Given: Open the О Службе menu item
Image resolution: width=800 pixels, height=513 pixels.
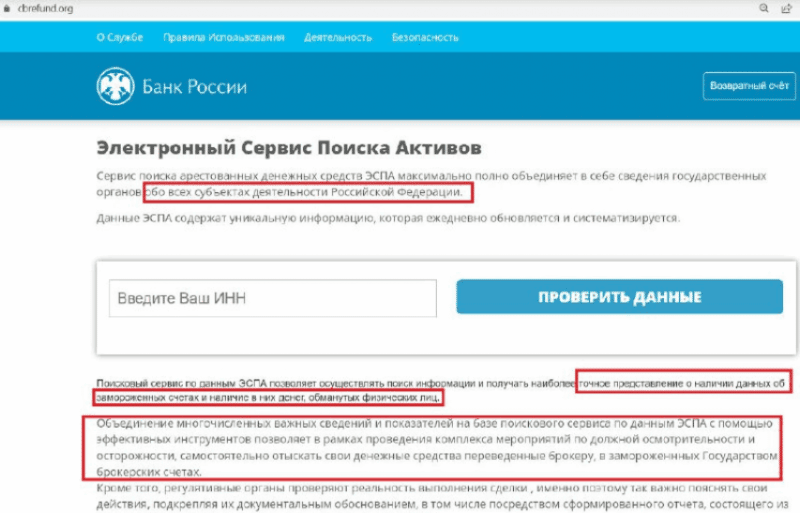Looking at the screenshot, I should tap(120, 37).
